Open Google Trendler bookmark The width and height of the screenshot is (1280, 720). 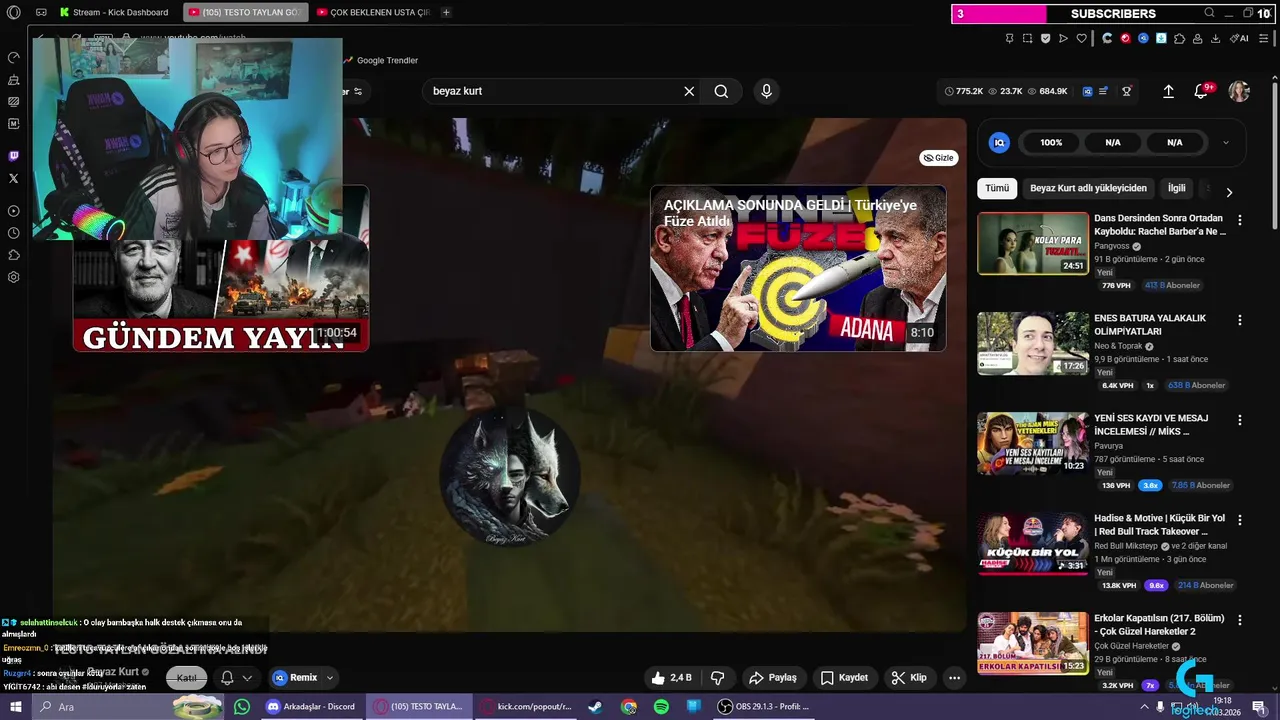click(x=381, y=60)
